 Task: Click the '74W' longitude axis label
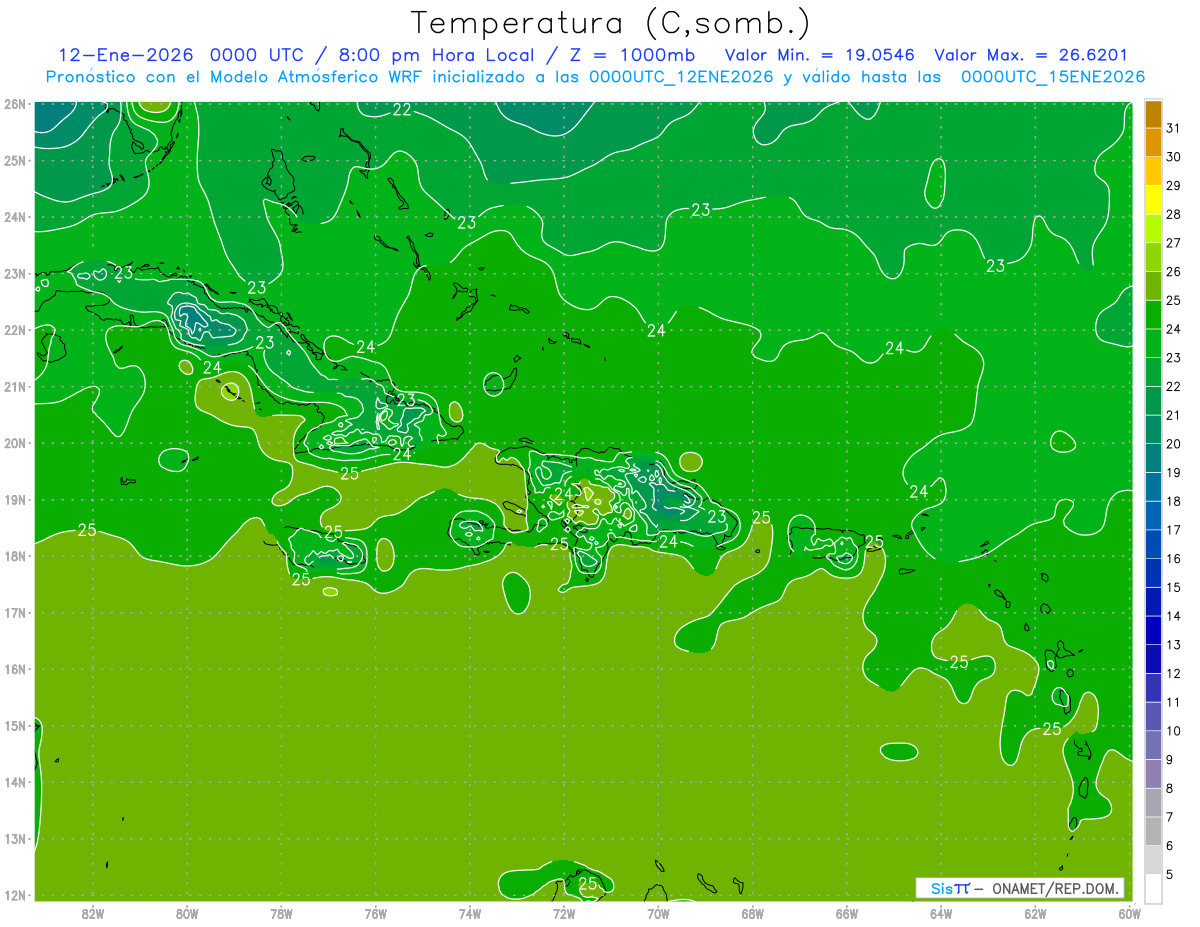(470, 913)
